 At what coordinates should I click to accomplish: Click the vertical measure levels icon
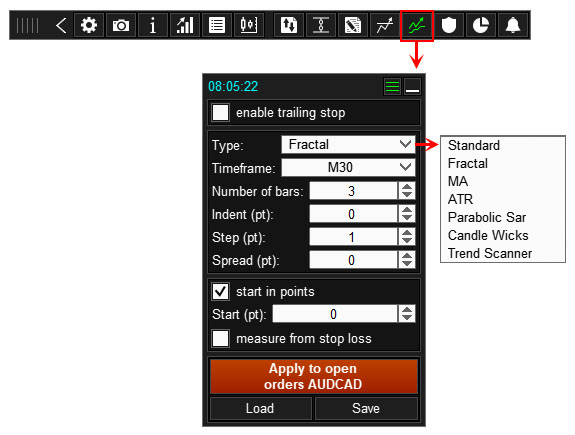pyautogui.click(x=321, y=25)
